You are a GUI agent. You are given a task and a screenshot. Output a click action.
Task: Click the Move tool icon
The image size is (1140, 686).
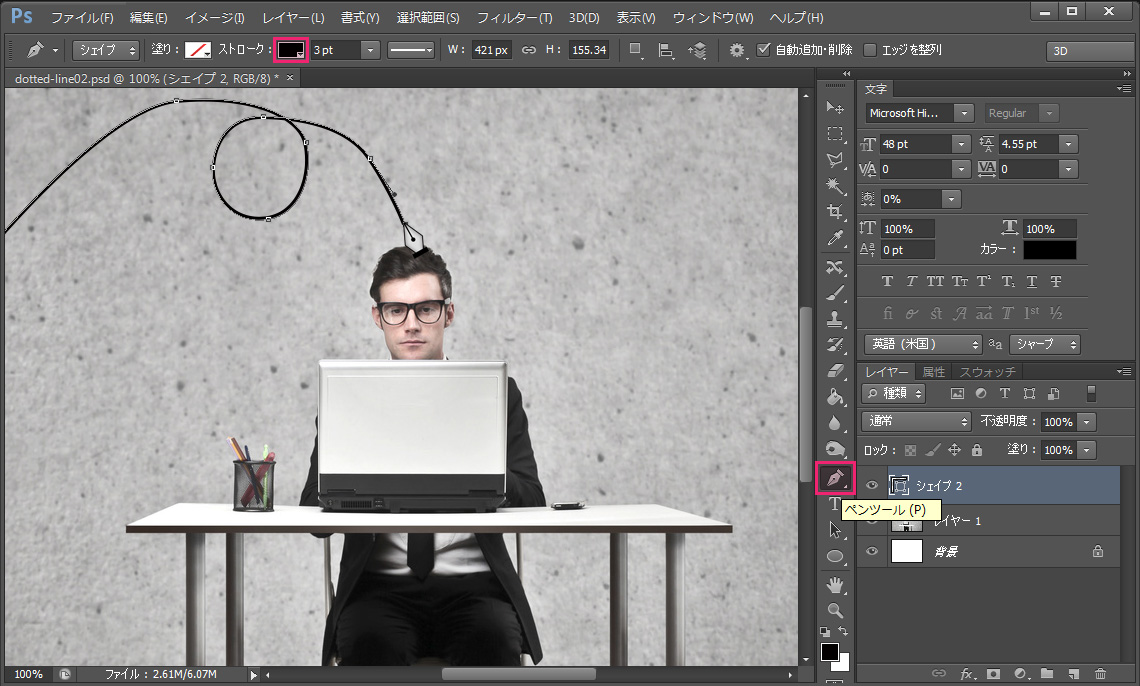click(835, 108)
